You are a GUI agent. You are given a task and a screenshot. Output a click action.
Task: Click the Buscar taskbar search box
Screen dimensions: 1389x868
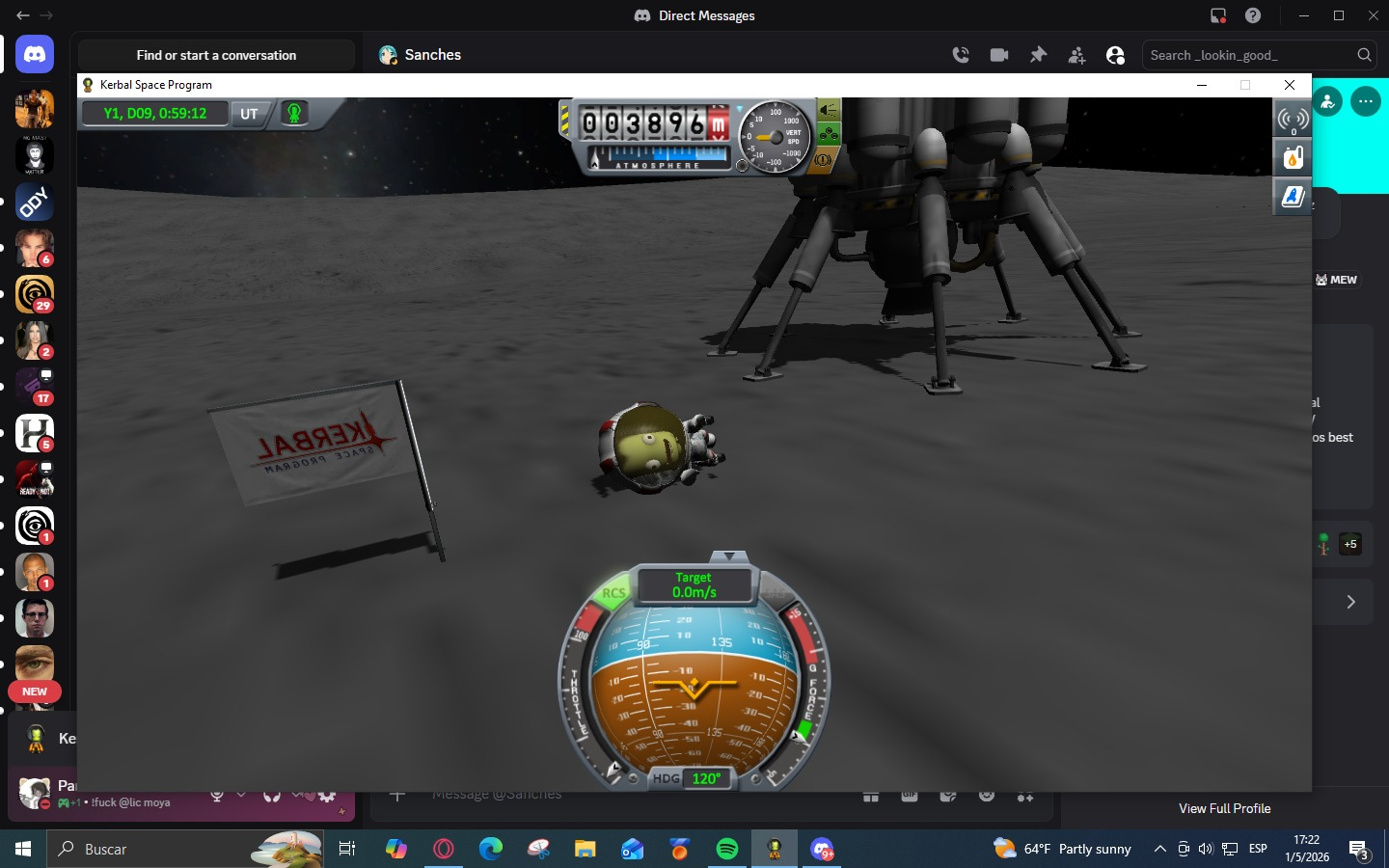pyautogui.click(x=185, y=849)
